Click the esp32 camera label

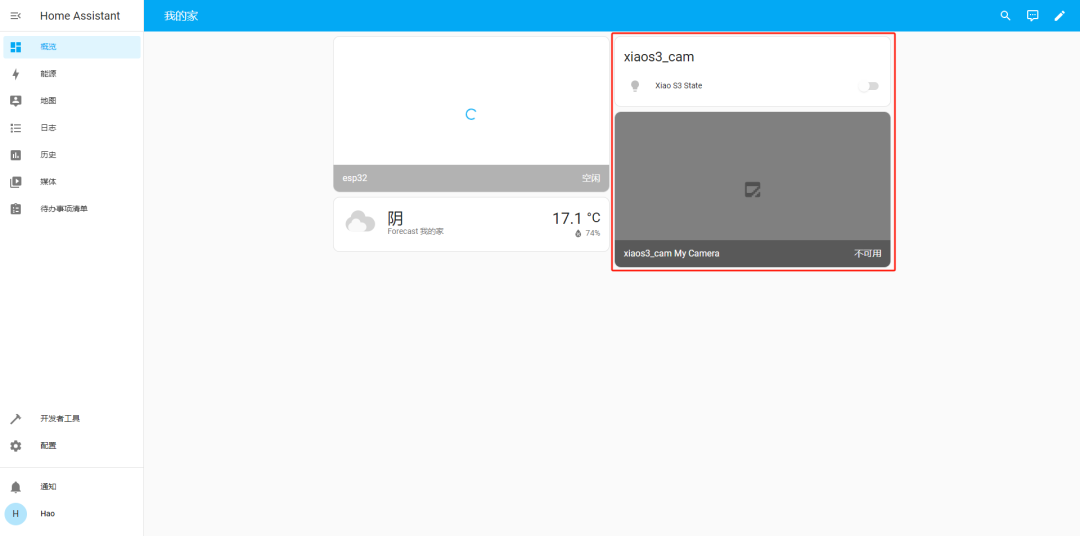(x=355, y=178)
